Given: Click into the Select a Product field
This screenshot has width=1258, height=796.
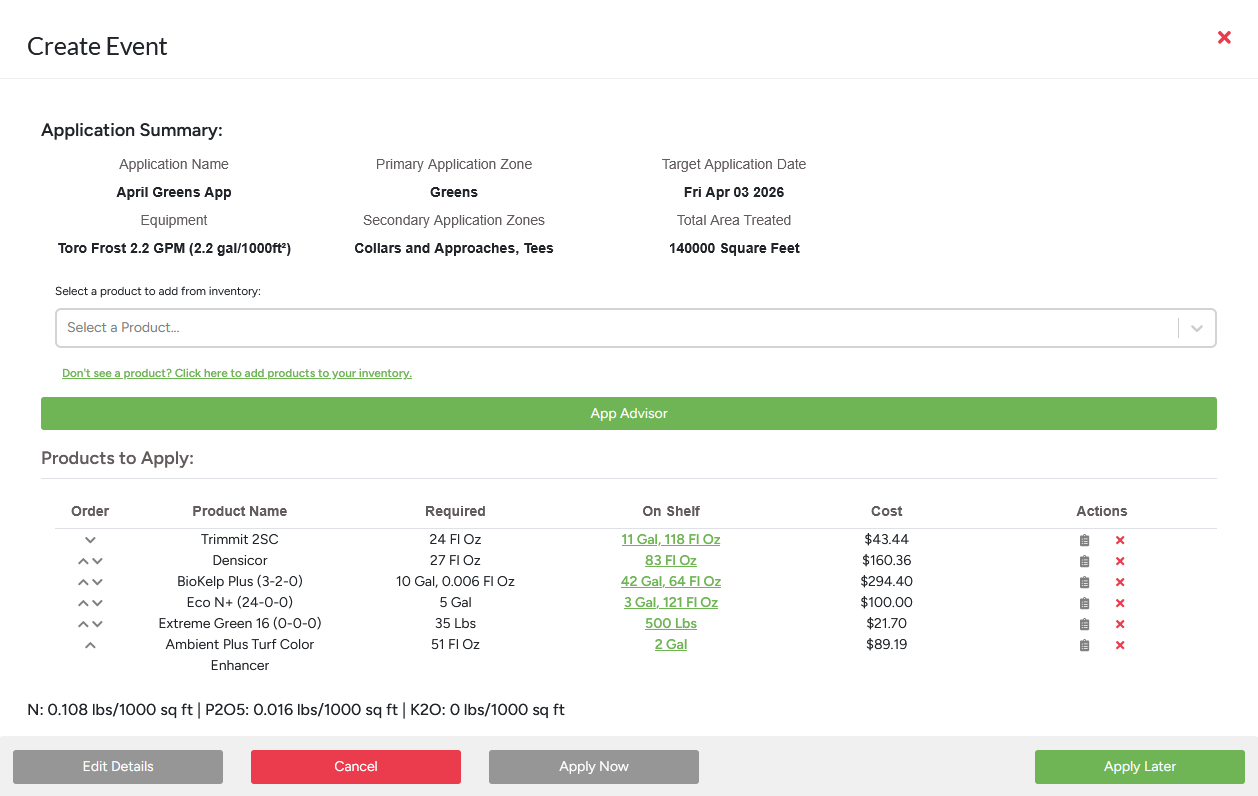Looking at the screenshot, I should click(600, 328).
